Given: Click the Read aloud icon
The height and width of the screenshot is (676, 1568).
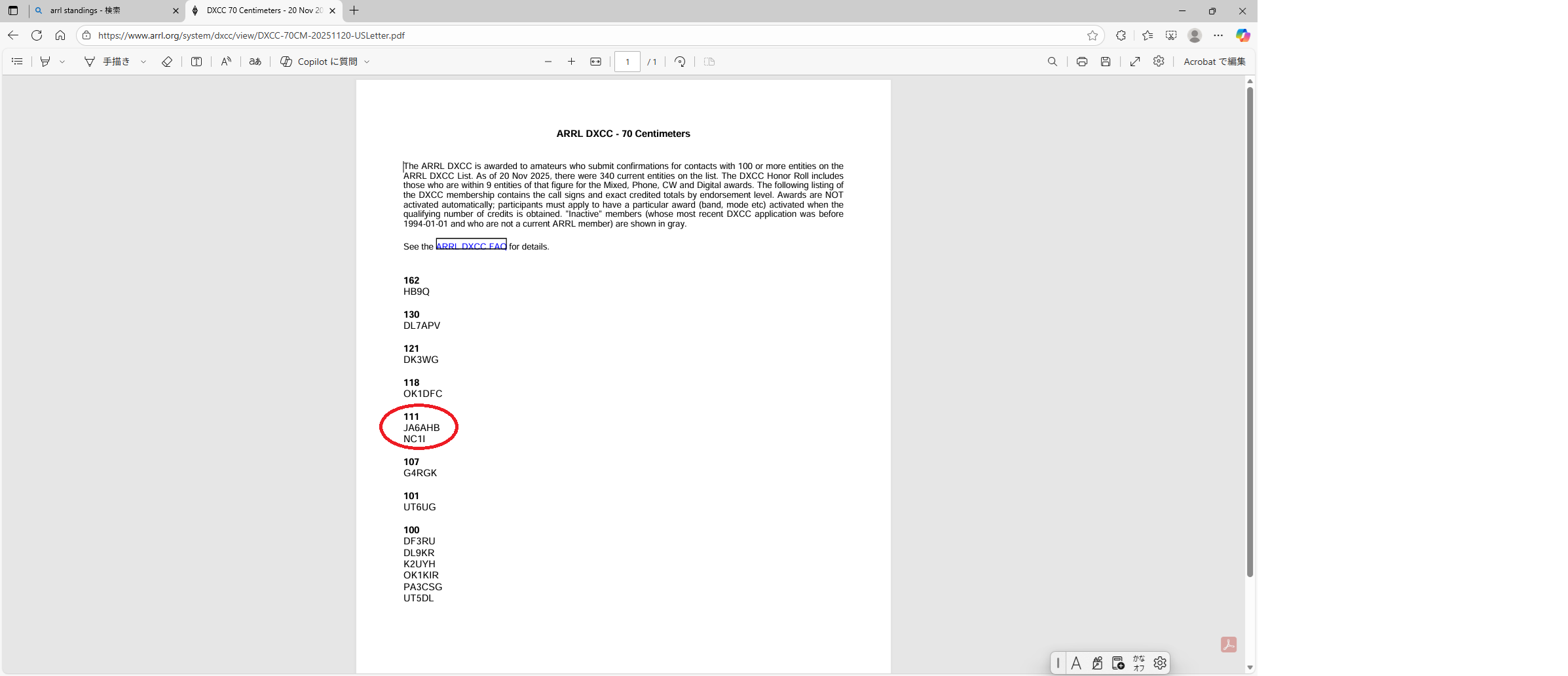Looking at the screenshot, I should coord(226,62).
